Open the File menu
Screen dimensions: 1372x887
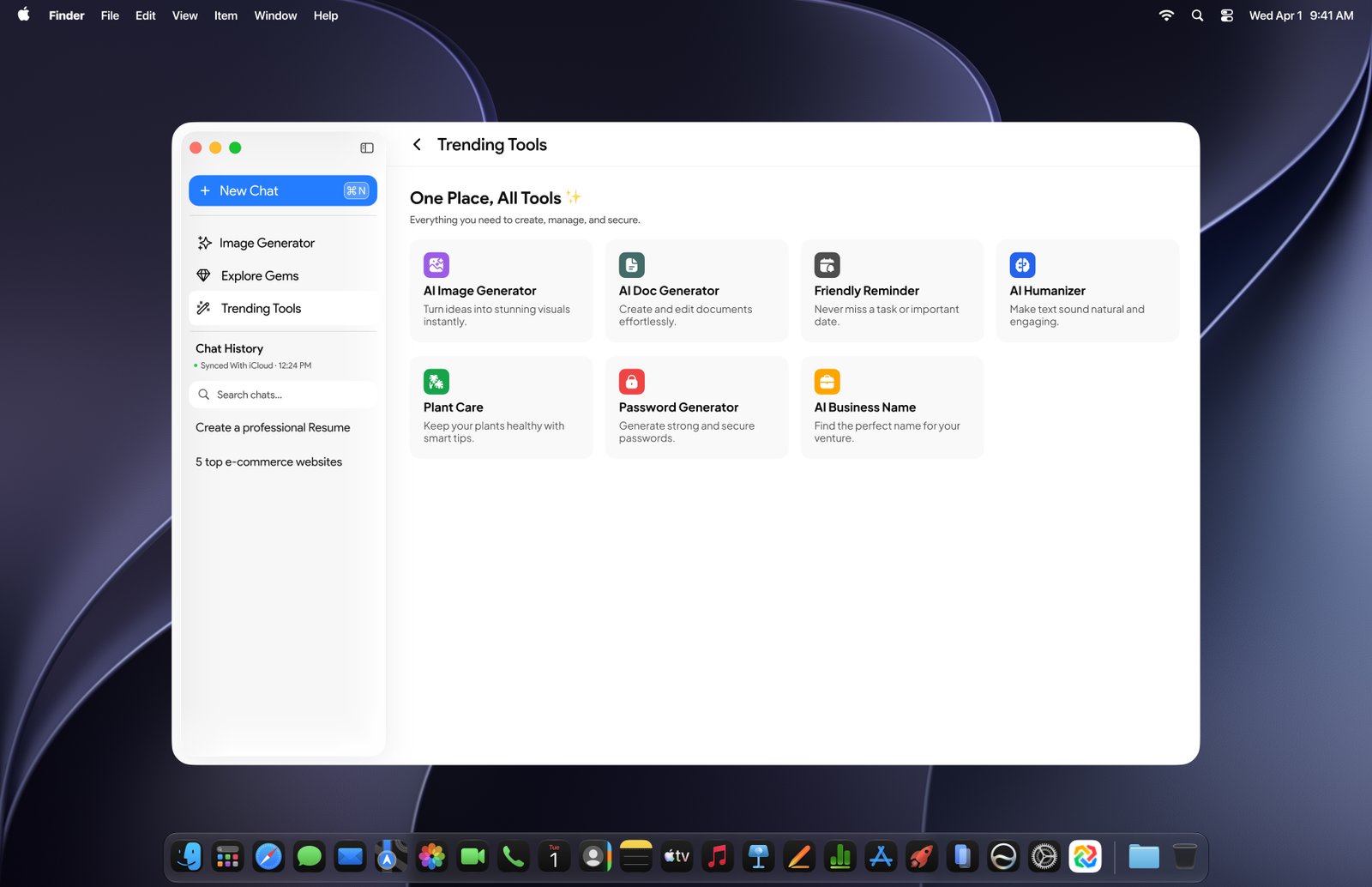click(110, 15)
